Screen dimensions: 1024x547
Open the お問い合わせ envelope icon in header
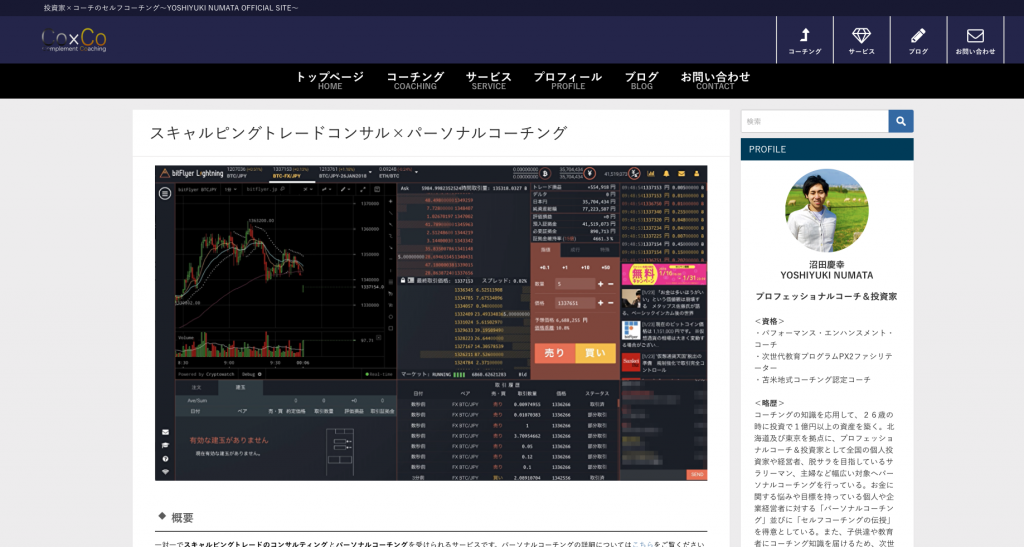[975, 40]
